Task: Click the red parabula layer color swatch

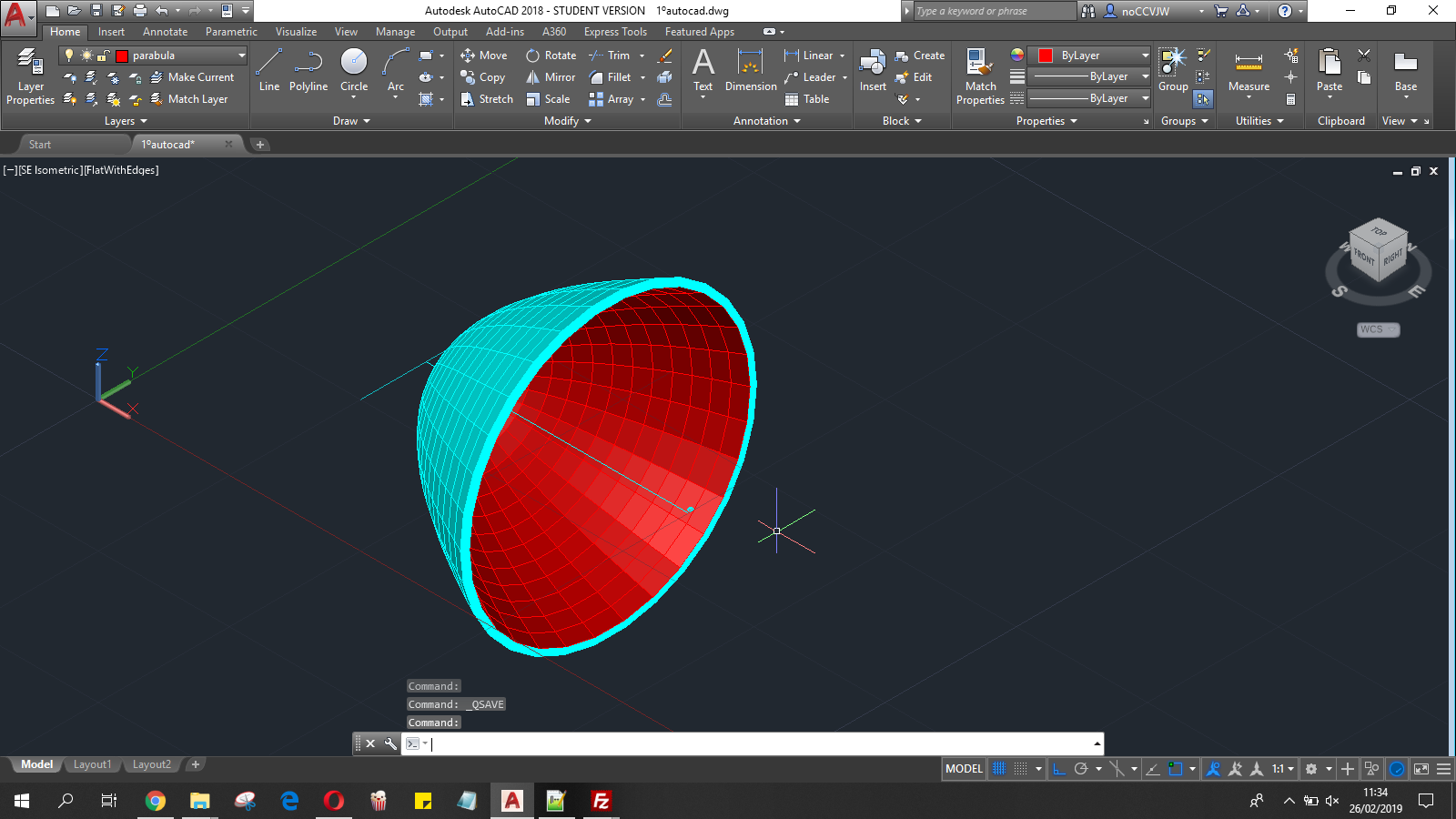Action: tap(122, 56)
